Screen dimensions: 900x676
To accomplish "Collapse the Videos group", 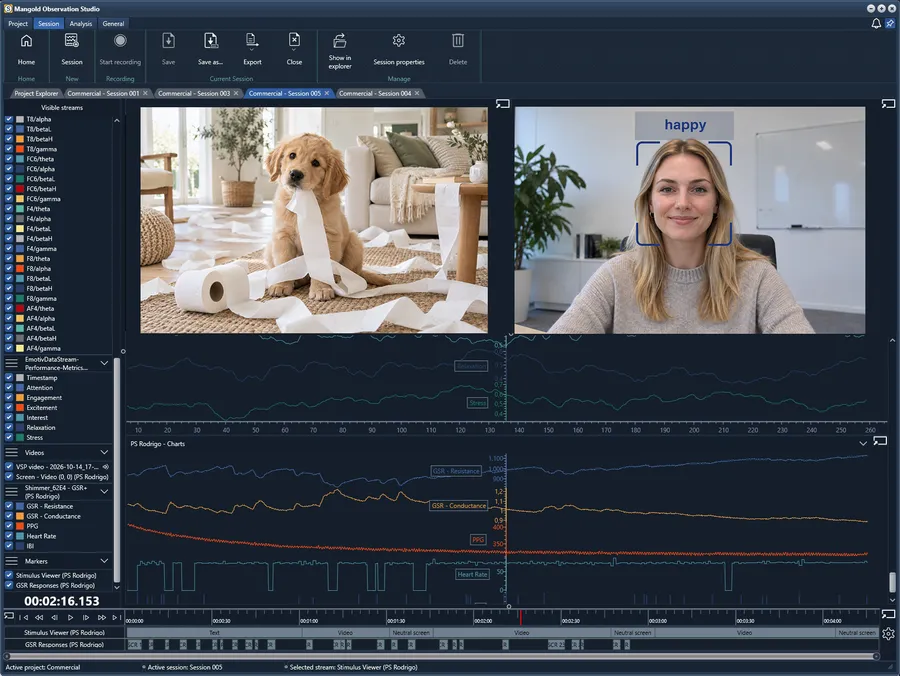I will pos(104,452).
